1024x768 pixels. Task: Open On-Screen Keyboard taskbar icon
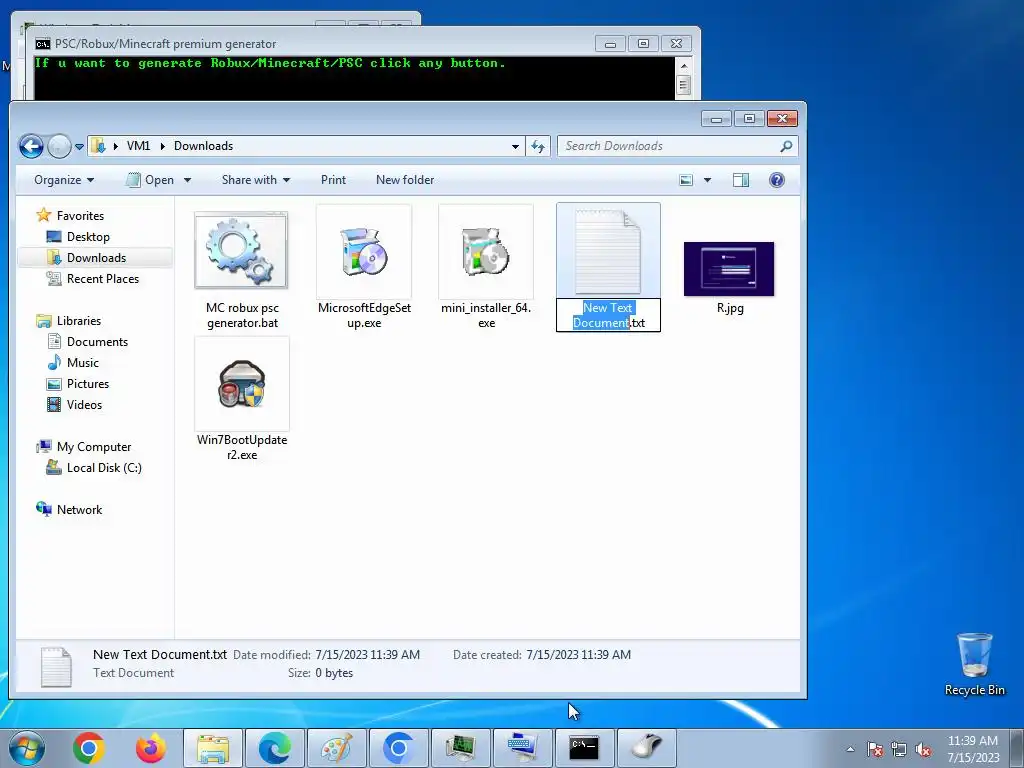click(x=522, y=748)
